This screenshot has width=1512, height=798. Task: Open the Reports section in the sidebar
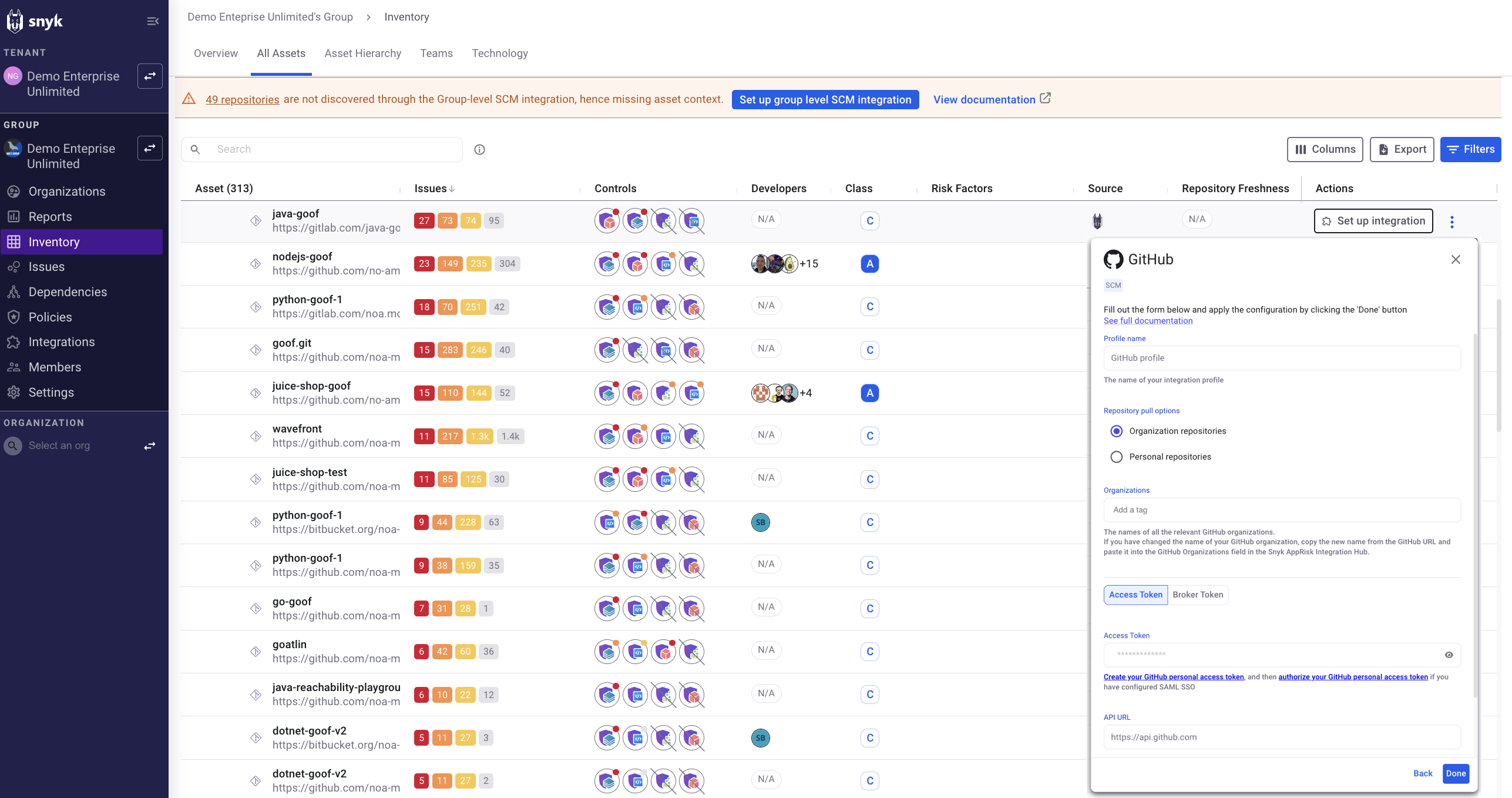point(50,216)
